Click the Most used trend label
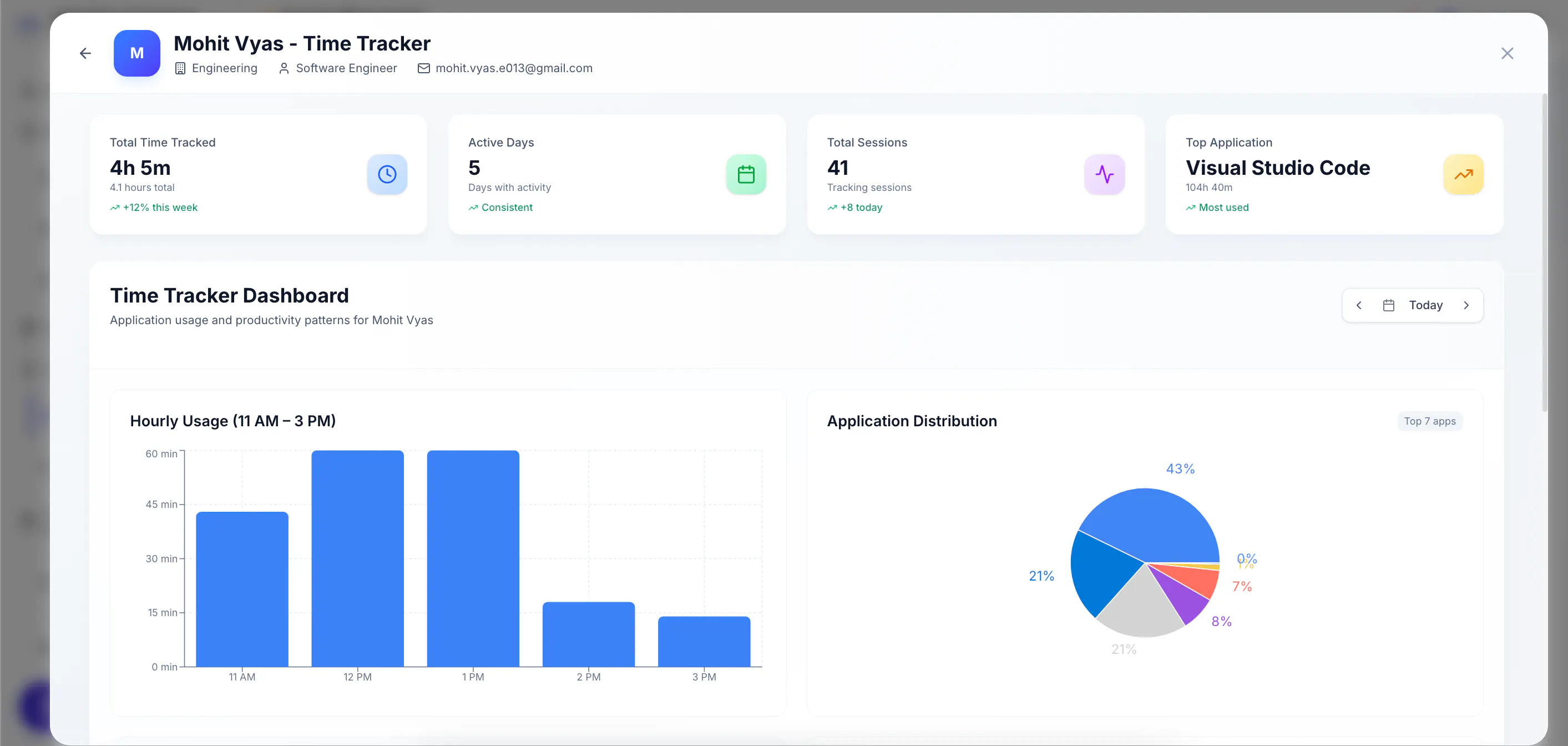 (x=1223, y=207)
